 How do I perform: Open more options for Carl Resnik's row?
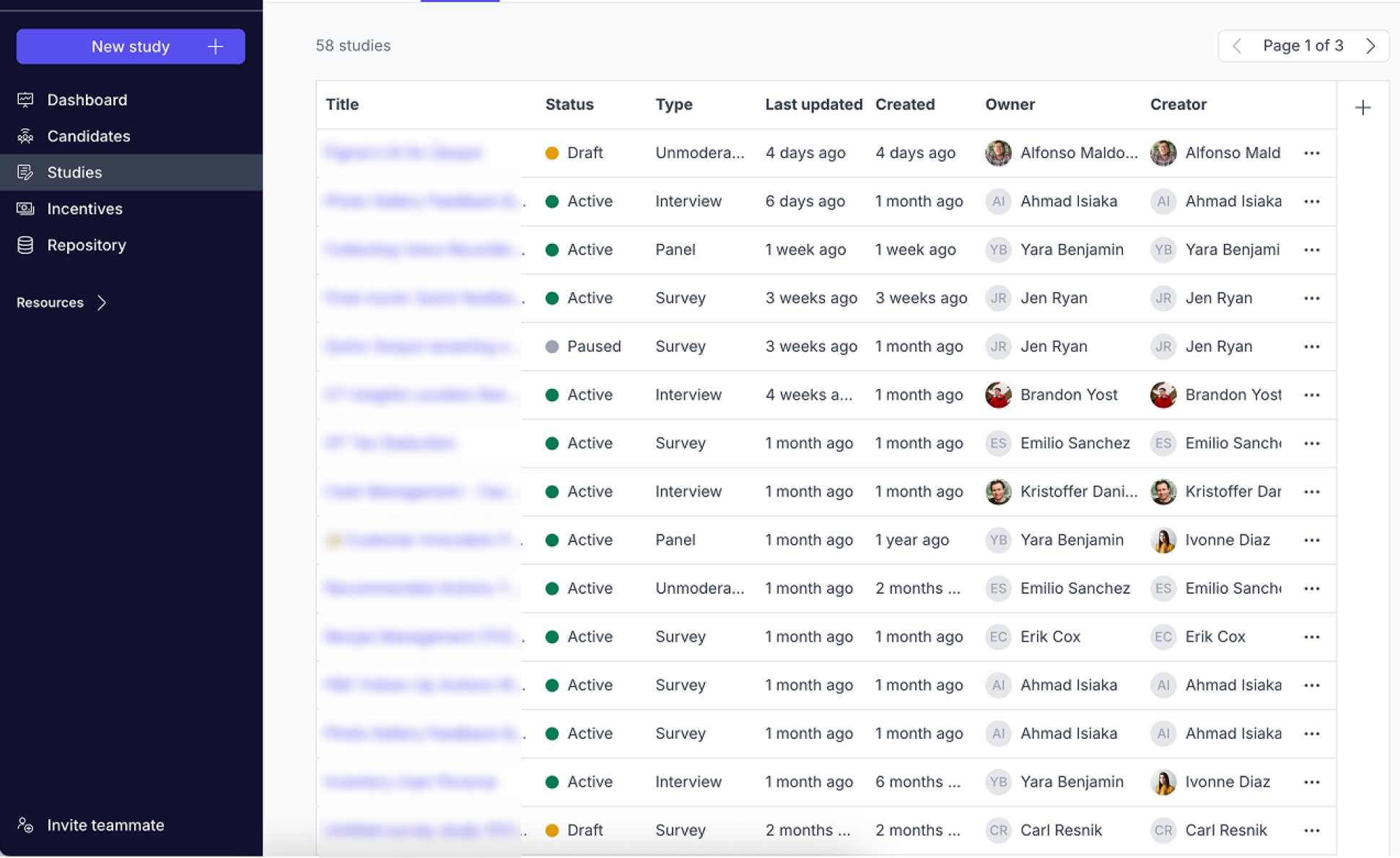[x=1311, y=830]
